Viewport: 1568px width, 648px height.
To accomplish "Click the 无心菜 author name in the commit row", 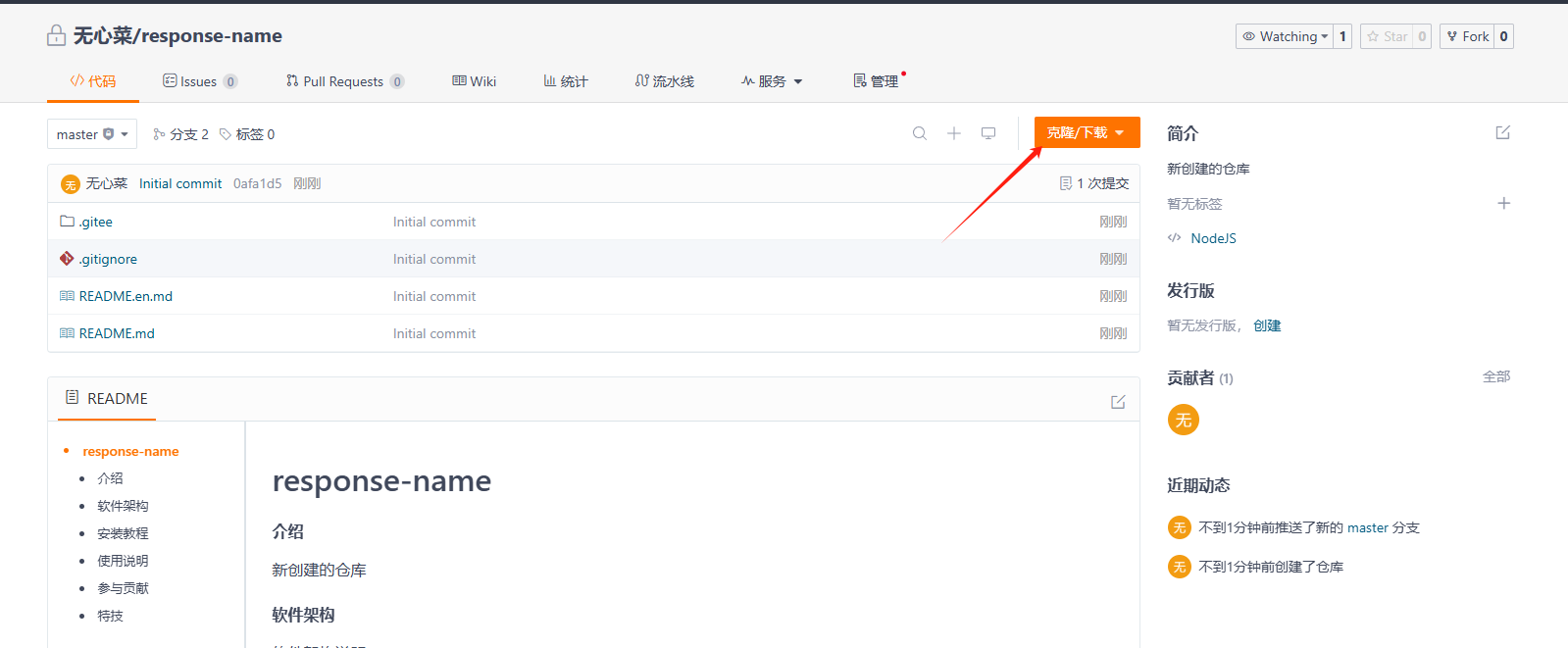I will pyautogui.click(x=106, y=183).
